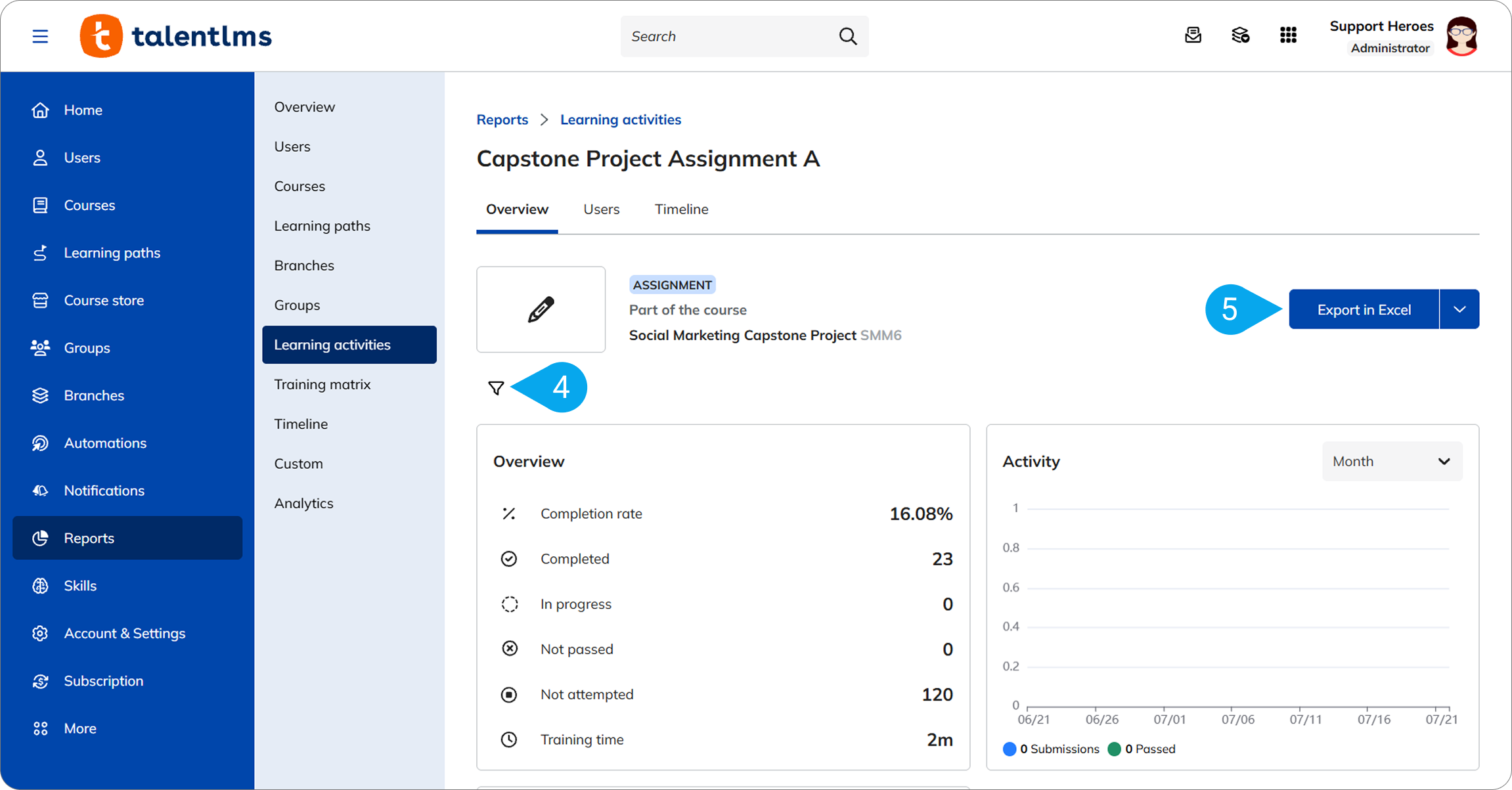Click the Courses book icon in sidebar
The image size is (1512, 790).
[x=40, y=205]
